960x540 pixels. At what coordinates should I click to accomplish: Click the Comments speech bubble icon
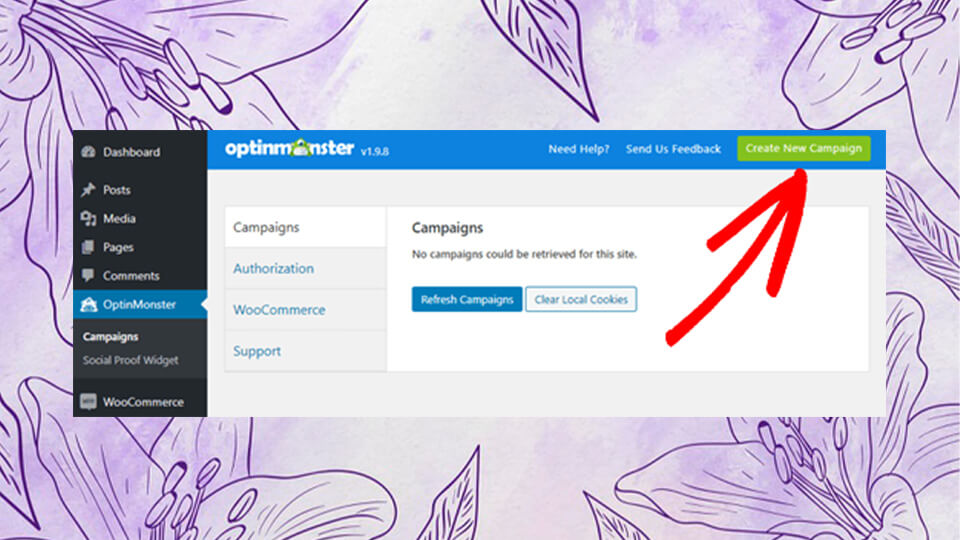[88, 276]
